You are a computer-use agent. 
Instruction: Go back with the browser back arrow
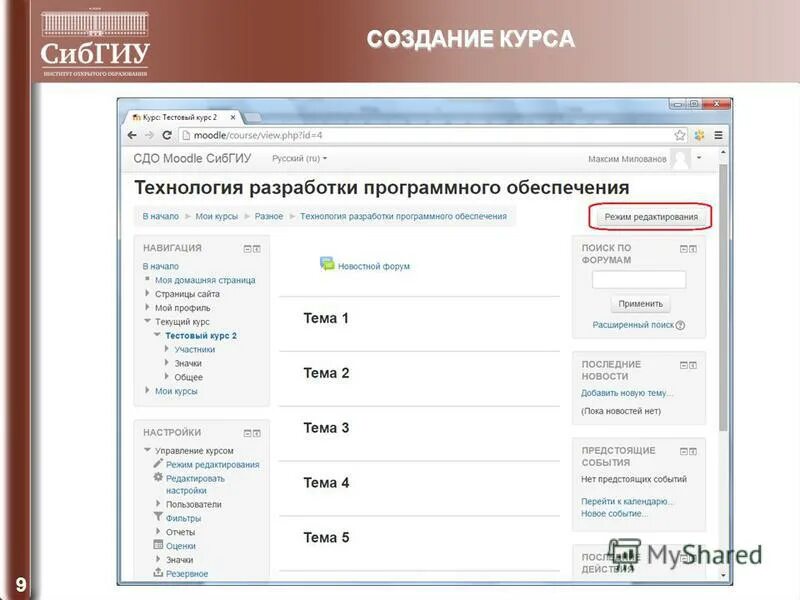click(x=132, y=135)
